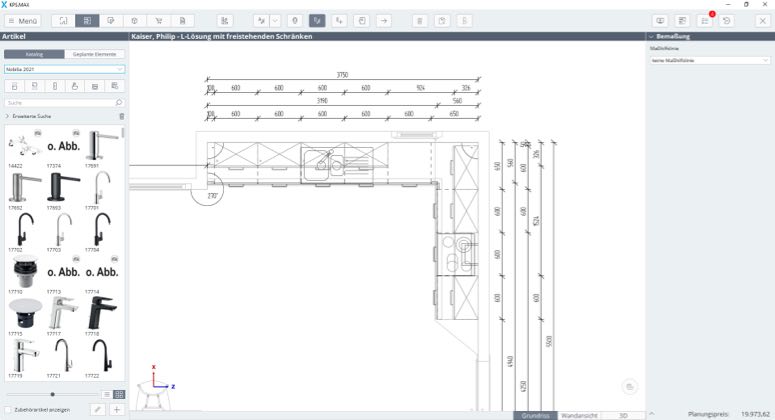Image resolution: width=775 pixels, height=420 pixels.
Task: Click the shopping cart icon in toolbar
Action: coord(158,20)
